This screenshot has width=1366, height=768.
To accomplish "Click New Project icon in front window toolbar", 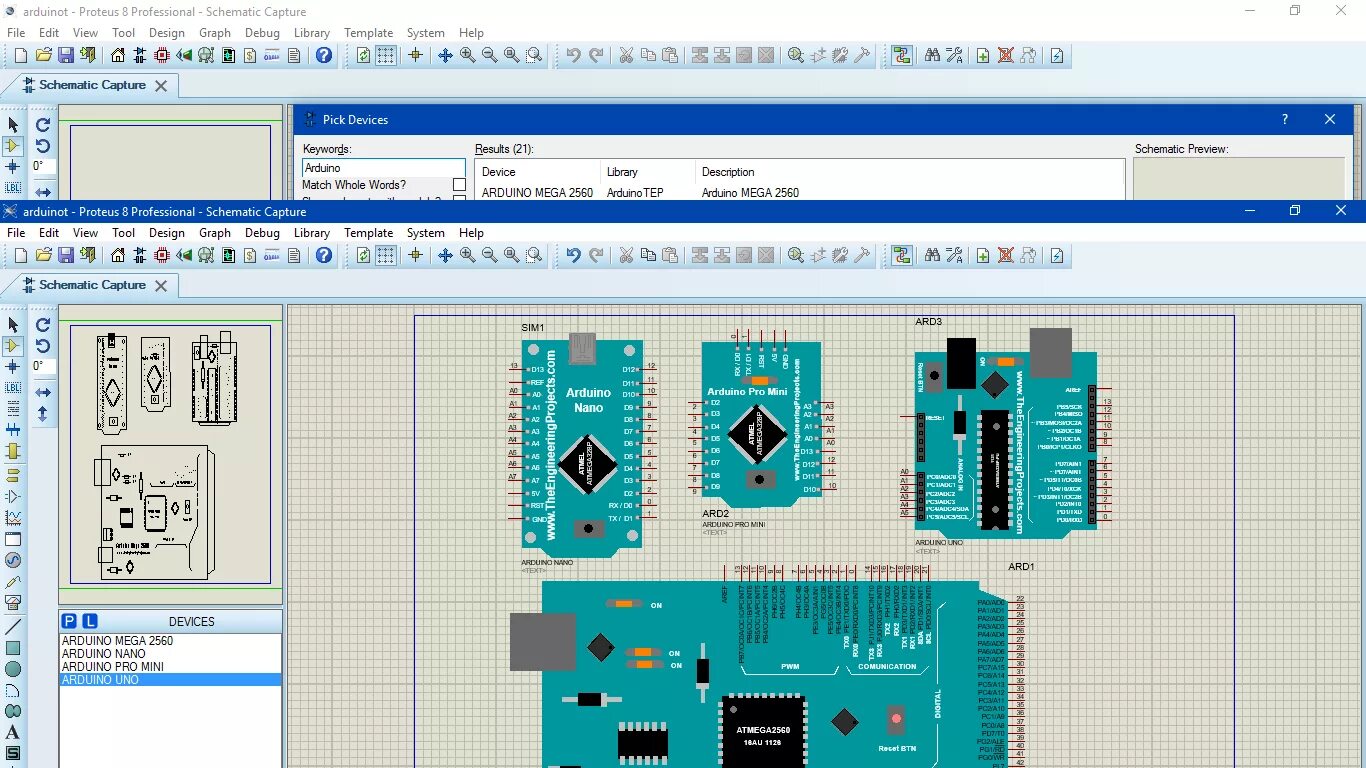I will 19,255.
